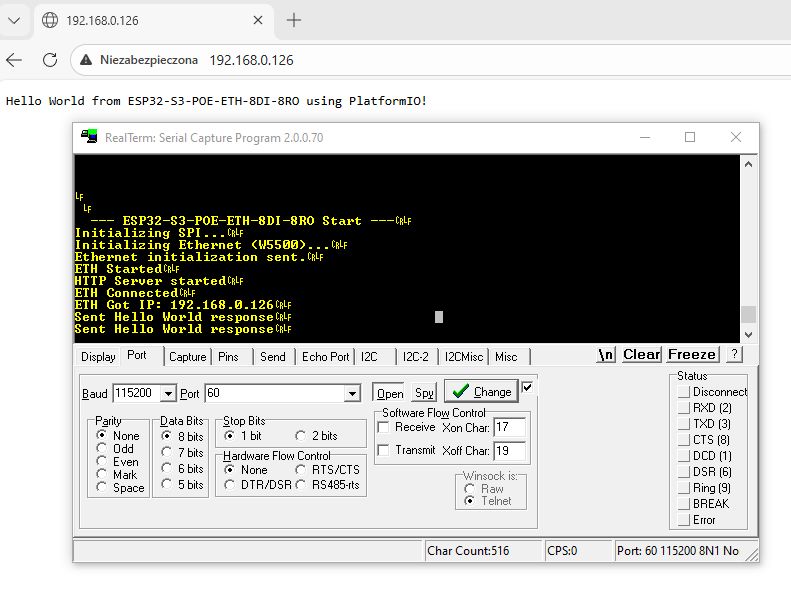Click the browser address bar URL
The height and width of the screenshot is (591, 791).
coord(251,60)
